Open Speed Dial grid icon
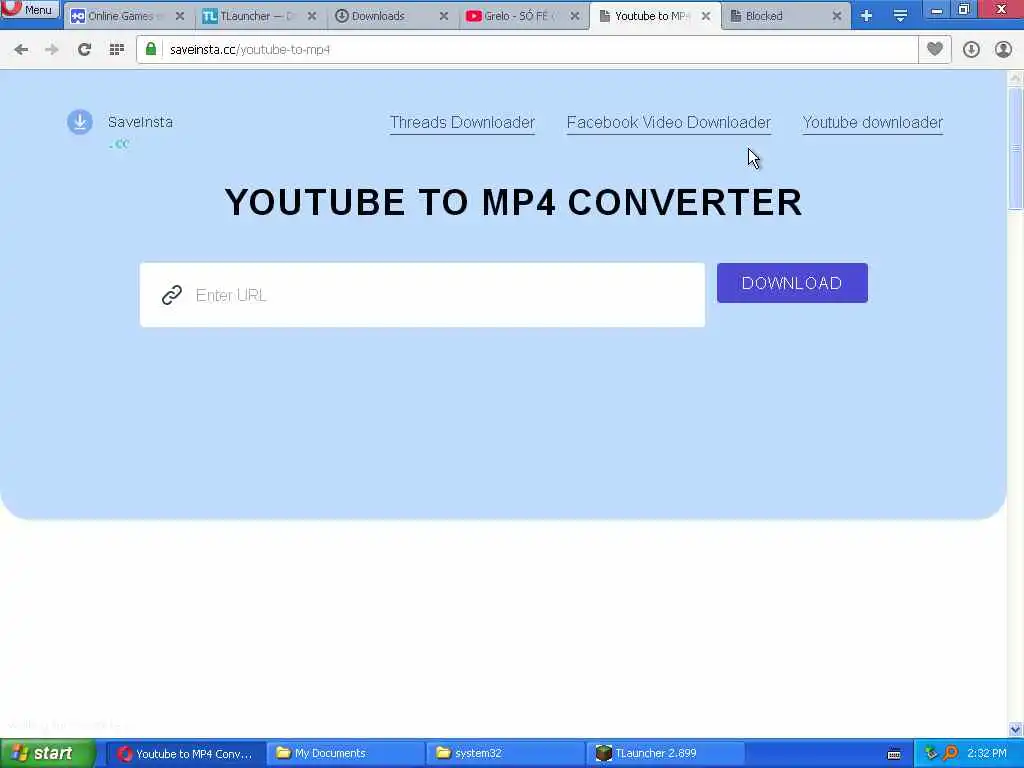The height and width of the screenshot is (768, 1024). point(117,50)
